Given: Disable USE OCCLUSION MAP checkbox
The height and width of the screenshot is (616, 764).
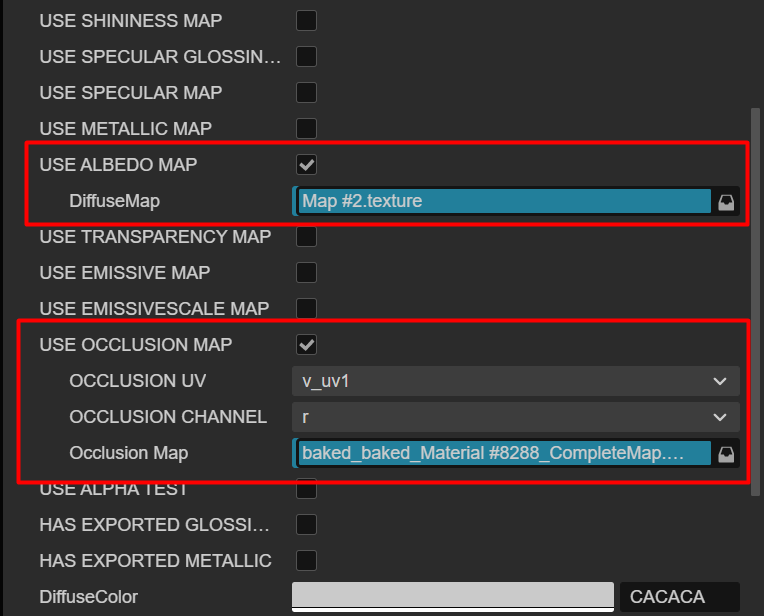Looking at the screenshot, I should click(x=306, y=345).
